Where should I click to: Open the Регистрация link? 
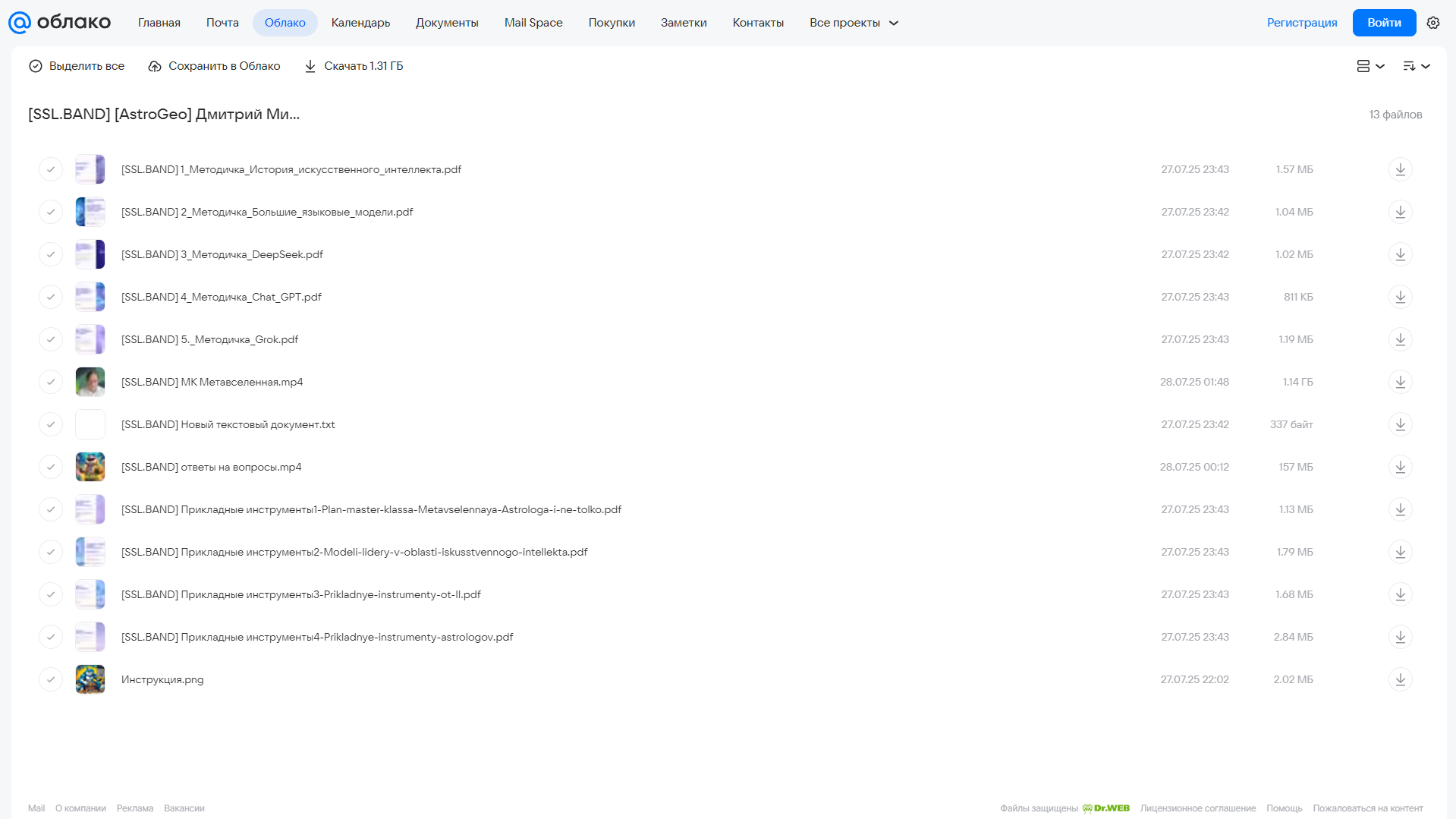(x=1302, y=23)
